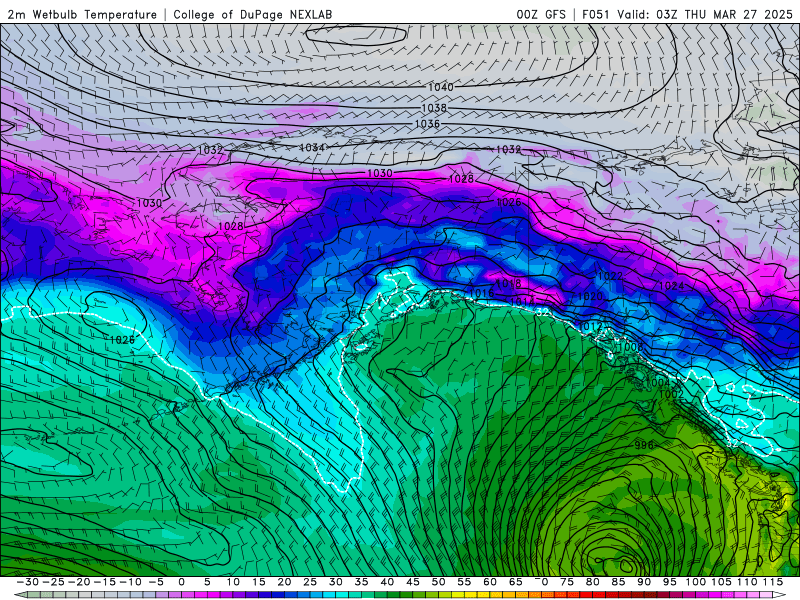Select the 1036 isobar label
Screen dimensions: 800x600
point(427,124)
